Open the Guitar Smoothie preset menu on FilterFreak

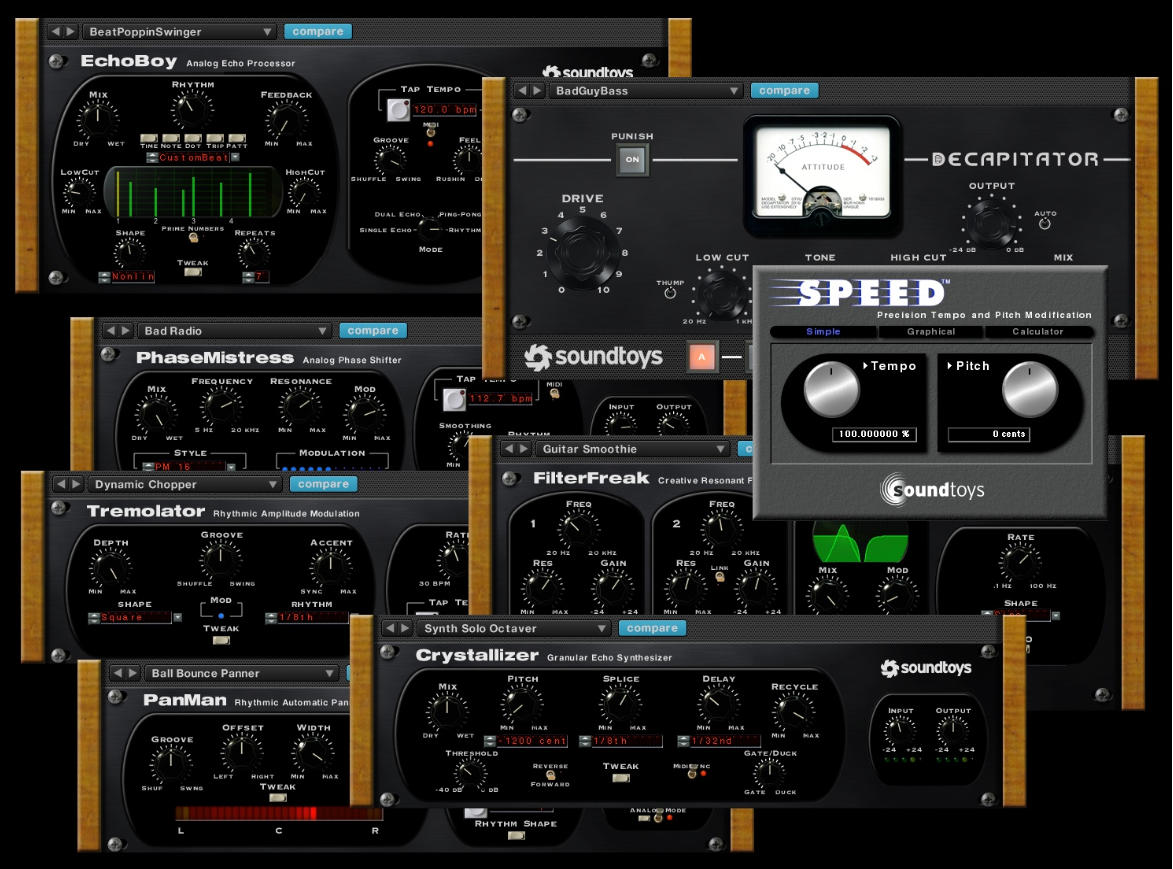[630, 448]
